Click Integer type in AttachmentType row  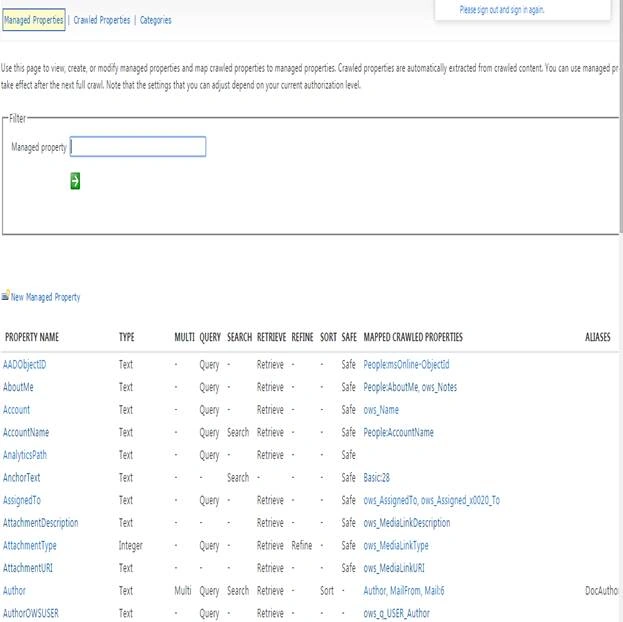click(130, 545)
